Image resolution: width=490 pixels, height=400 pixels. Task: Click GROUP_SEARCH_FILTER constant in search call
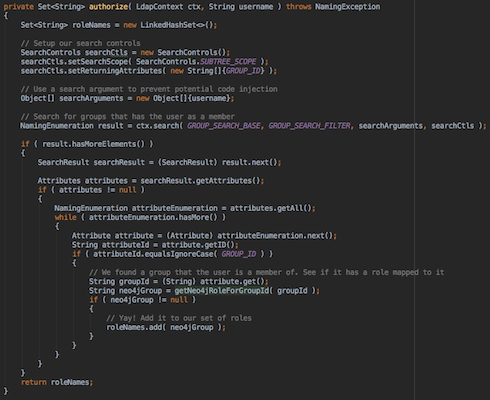click(309, 126)
